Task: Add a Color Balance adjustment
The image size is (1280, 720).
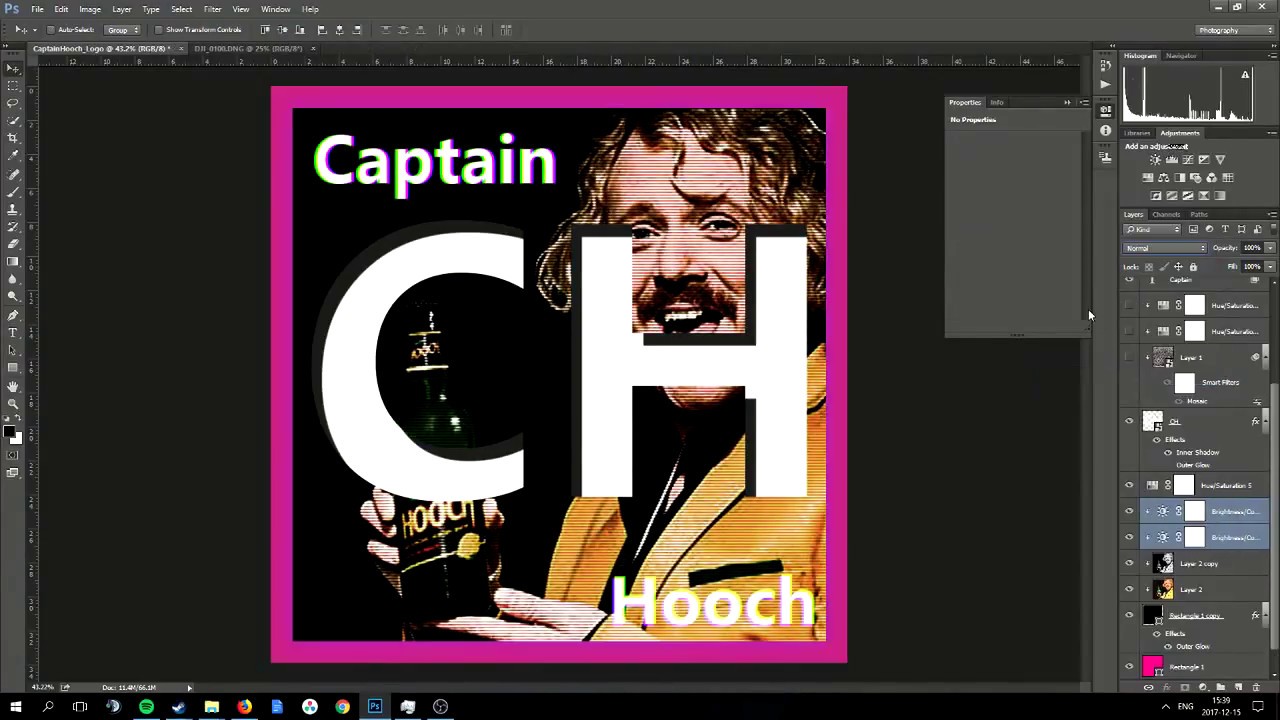Action: tap(1163, 178)
